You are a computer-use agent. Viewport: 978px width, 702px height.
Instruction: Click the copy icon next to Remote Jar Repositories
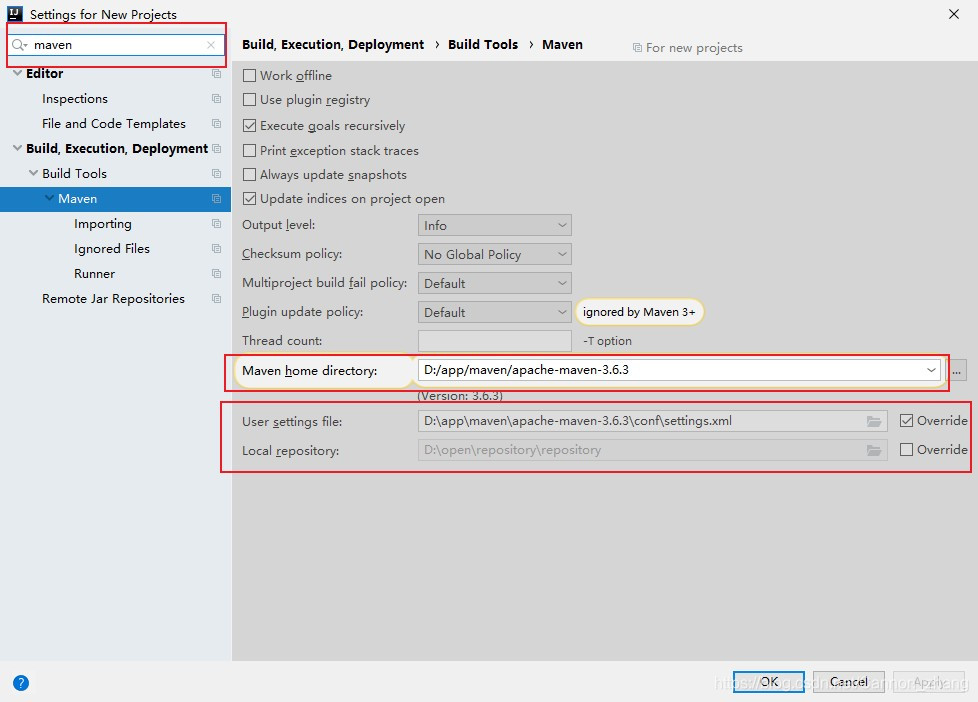pyautogui.click(x=216, y=298)
